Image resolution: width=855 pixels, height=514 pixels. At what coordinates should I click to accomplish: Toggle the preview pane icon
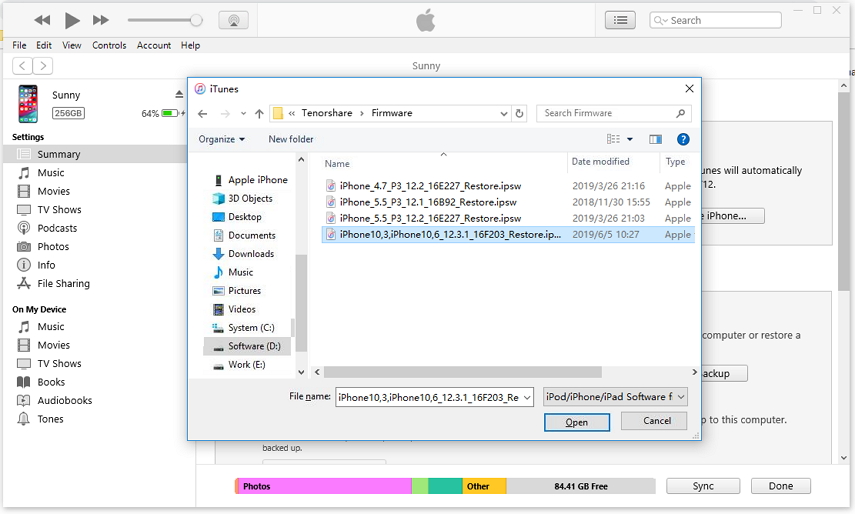click(655, 140)
